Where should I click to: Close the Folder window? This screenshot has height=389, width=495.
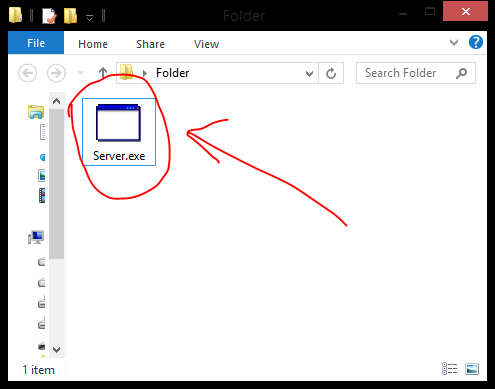[x=465, y=12]
